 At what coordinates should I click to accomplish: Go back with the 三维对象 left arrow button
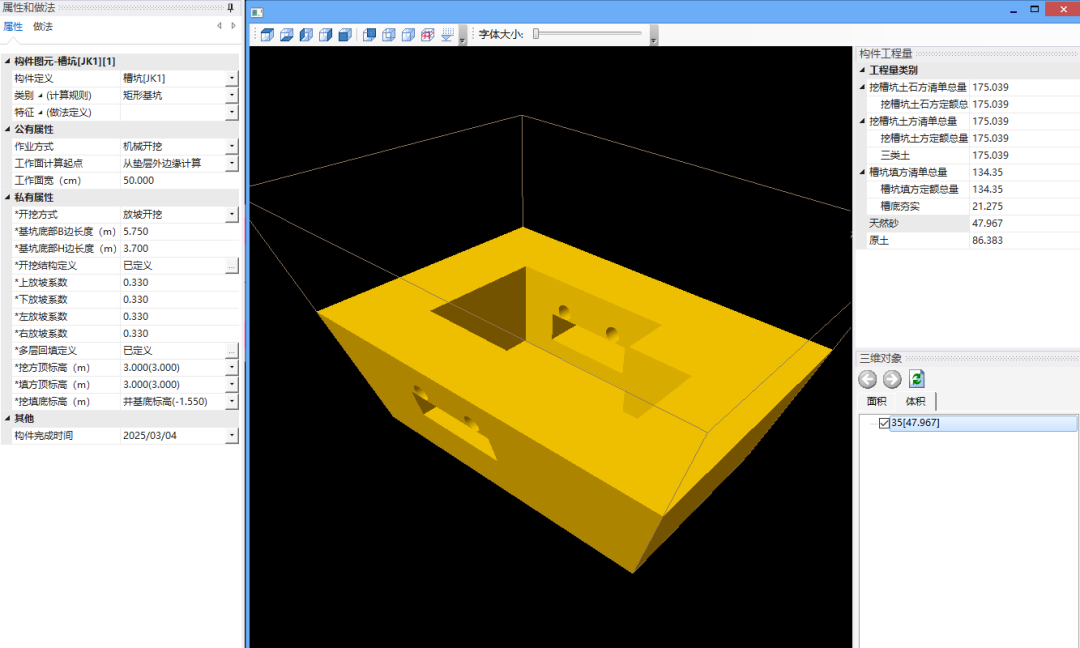pyautogui.click(x=868, y=379)
